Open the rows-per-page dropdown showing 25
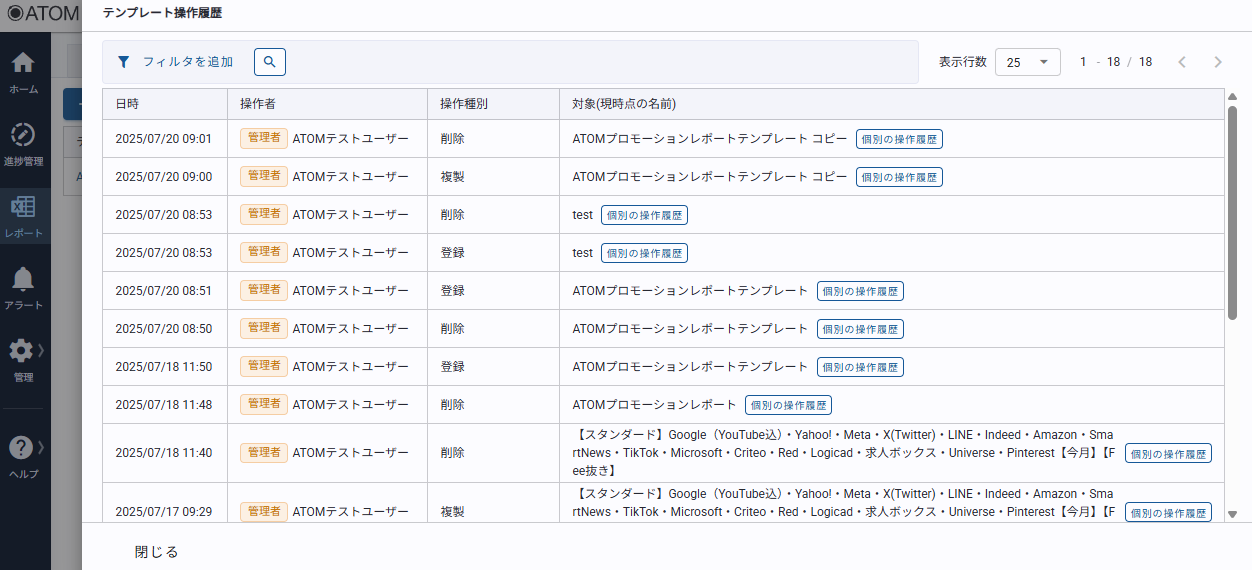This screenshot has height=570, width=1252. tap(1027, 62)
